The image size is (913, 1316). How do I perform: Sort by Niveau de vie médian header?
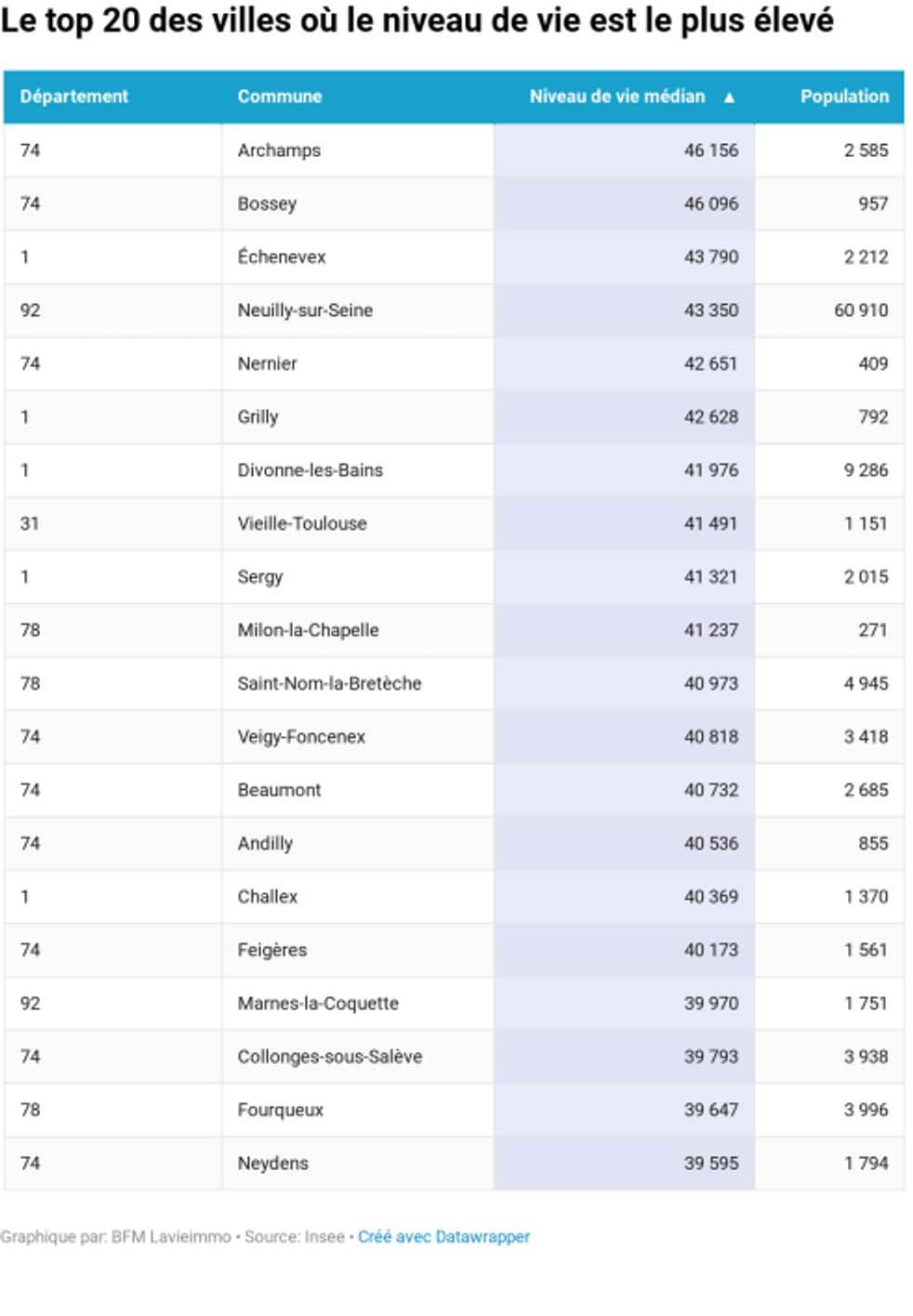coord(617,97)
